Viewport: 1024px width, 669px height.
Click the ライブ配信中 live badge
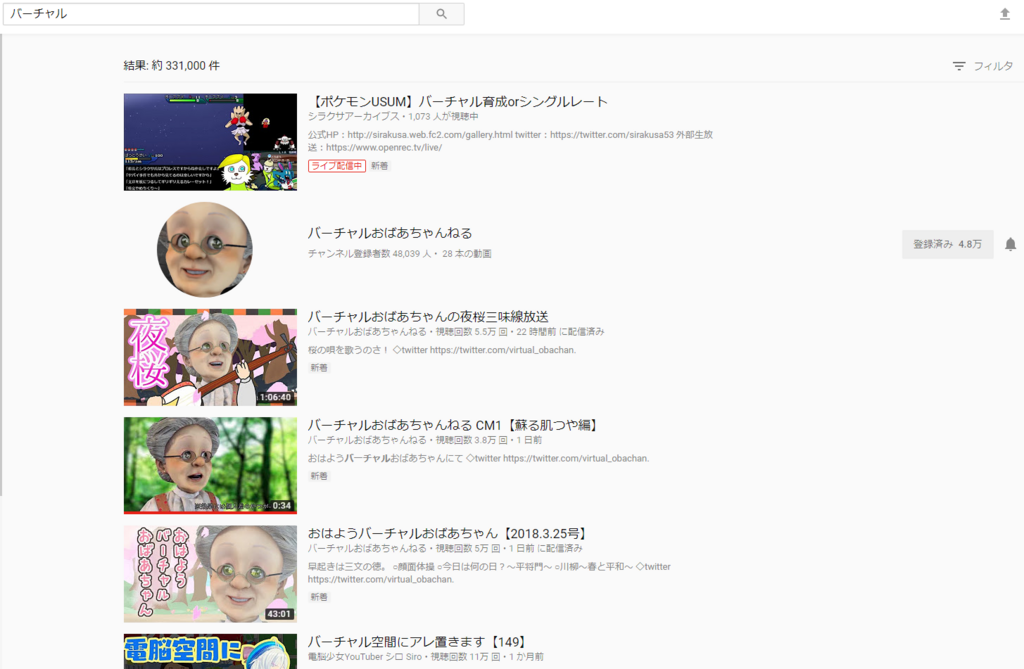point(337,166)
